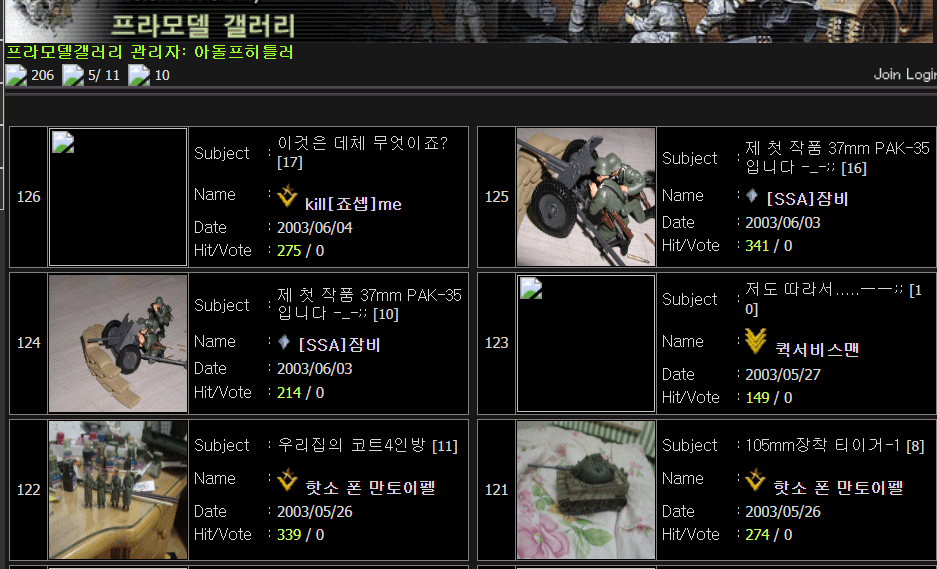
Task: Open post 125 subject 제 첫 작품 37mm PAK-35
Action: [x=838, y=157]
